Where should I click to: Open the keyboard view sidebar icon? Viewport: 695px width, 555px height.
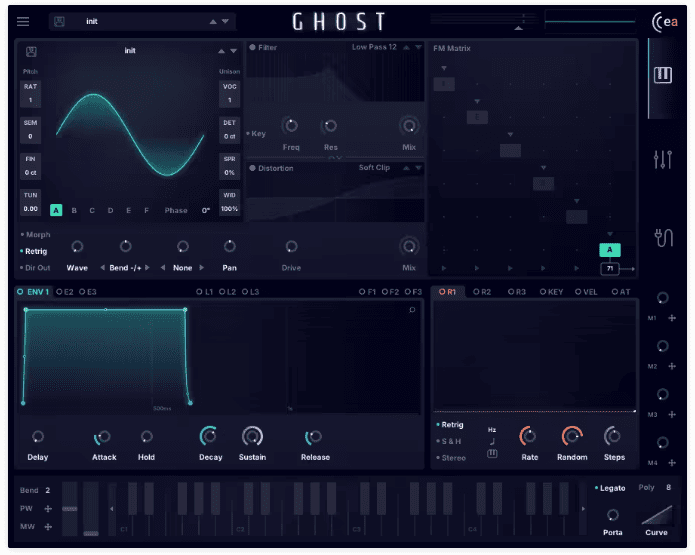tap(663, 74)
